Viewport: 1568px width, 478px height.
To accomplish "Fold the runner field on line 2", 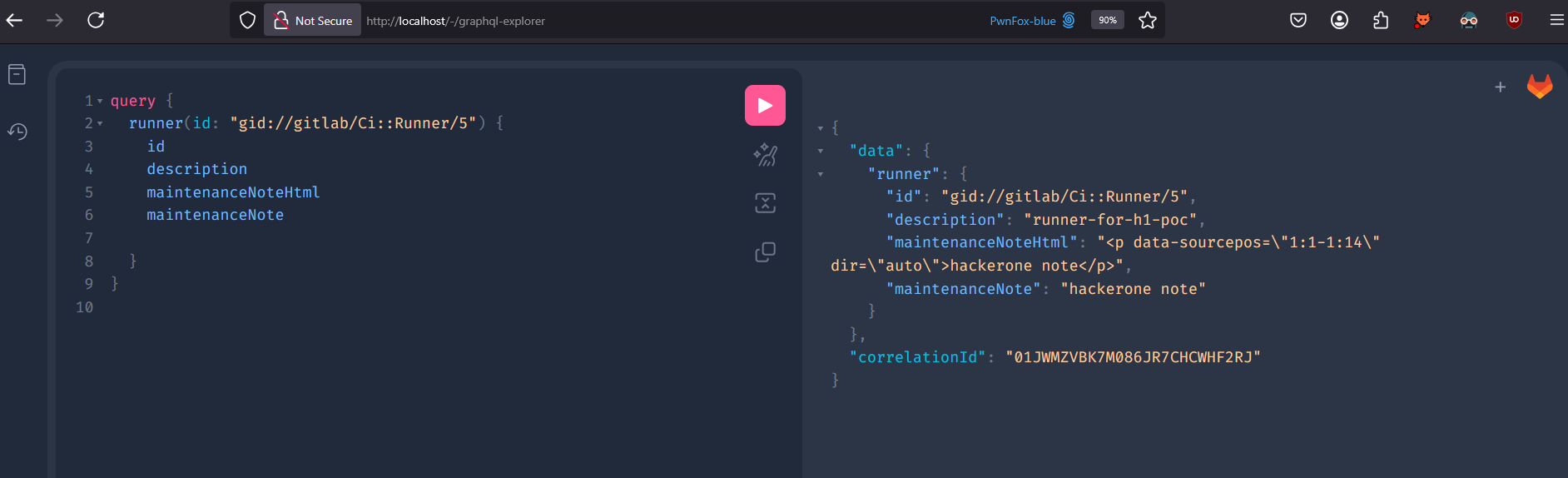I will pyautogui.click(x=100, y=124).
